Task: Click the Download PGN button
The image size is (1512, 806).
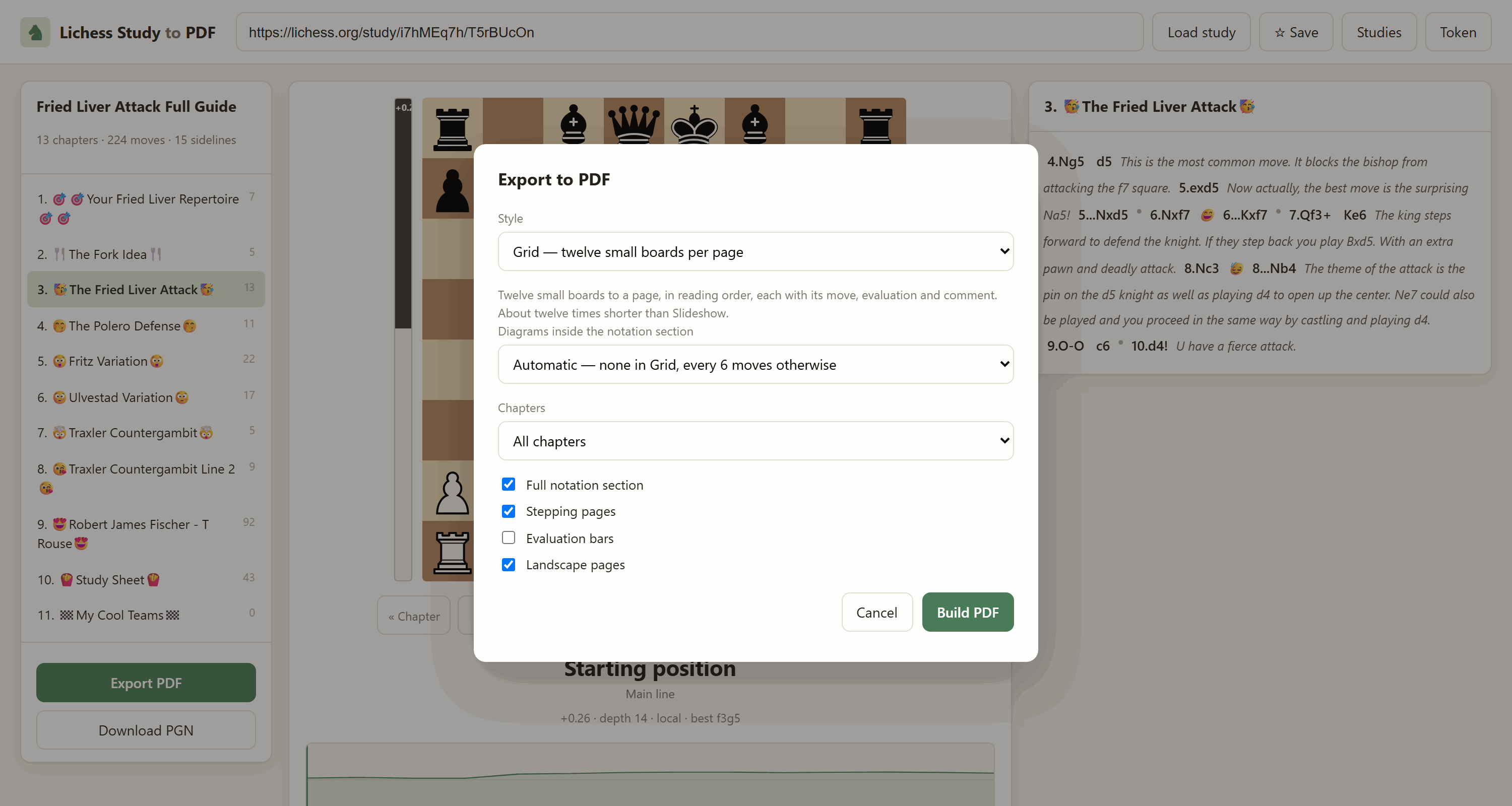Action: click(146, 730)
